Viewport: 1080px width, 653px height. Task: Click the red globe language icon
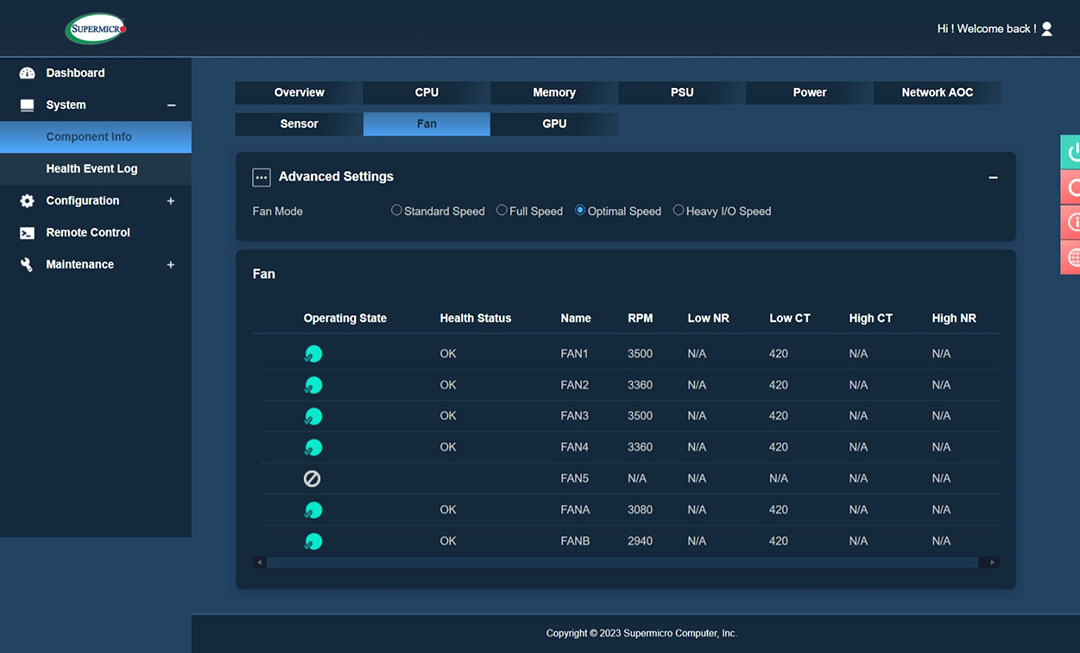click(1070, 257)
